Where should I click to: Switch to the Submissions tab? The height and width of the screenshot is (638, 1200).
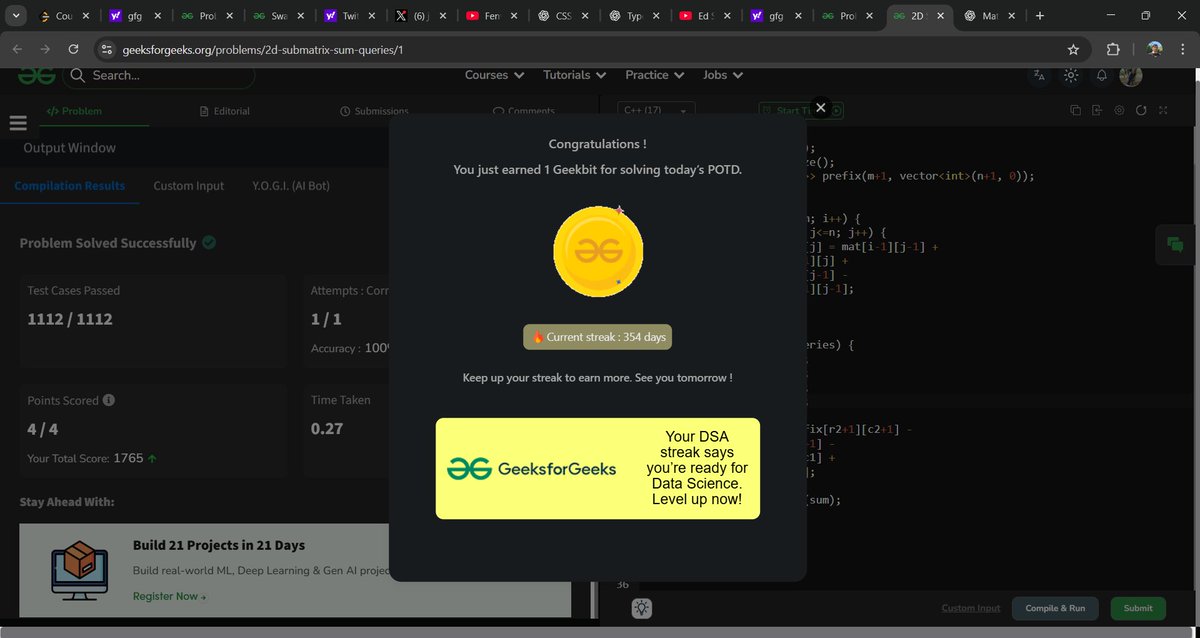(375, 111)
